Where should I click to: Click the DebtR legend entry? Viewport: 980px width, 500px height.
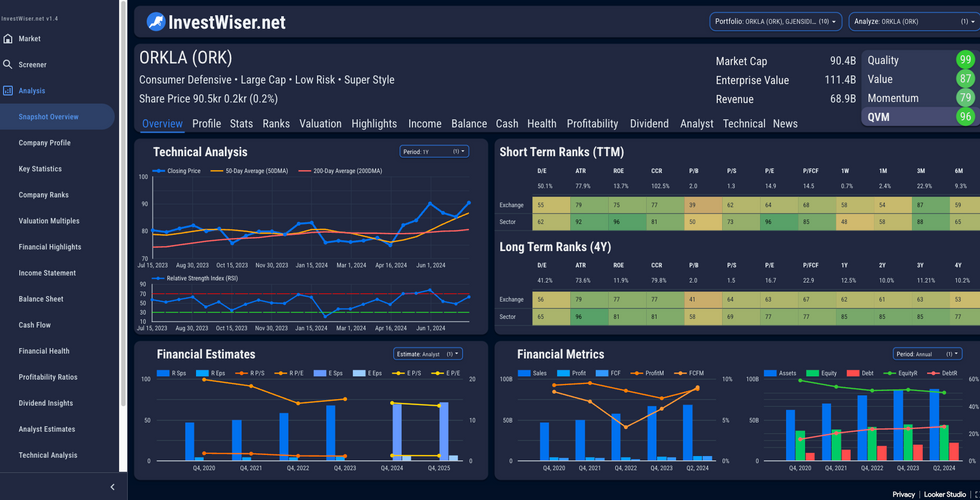point(941,373)
